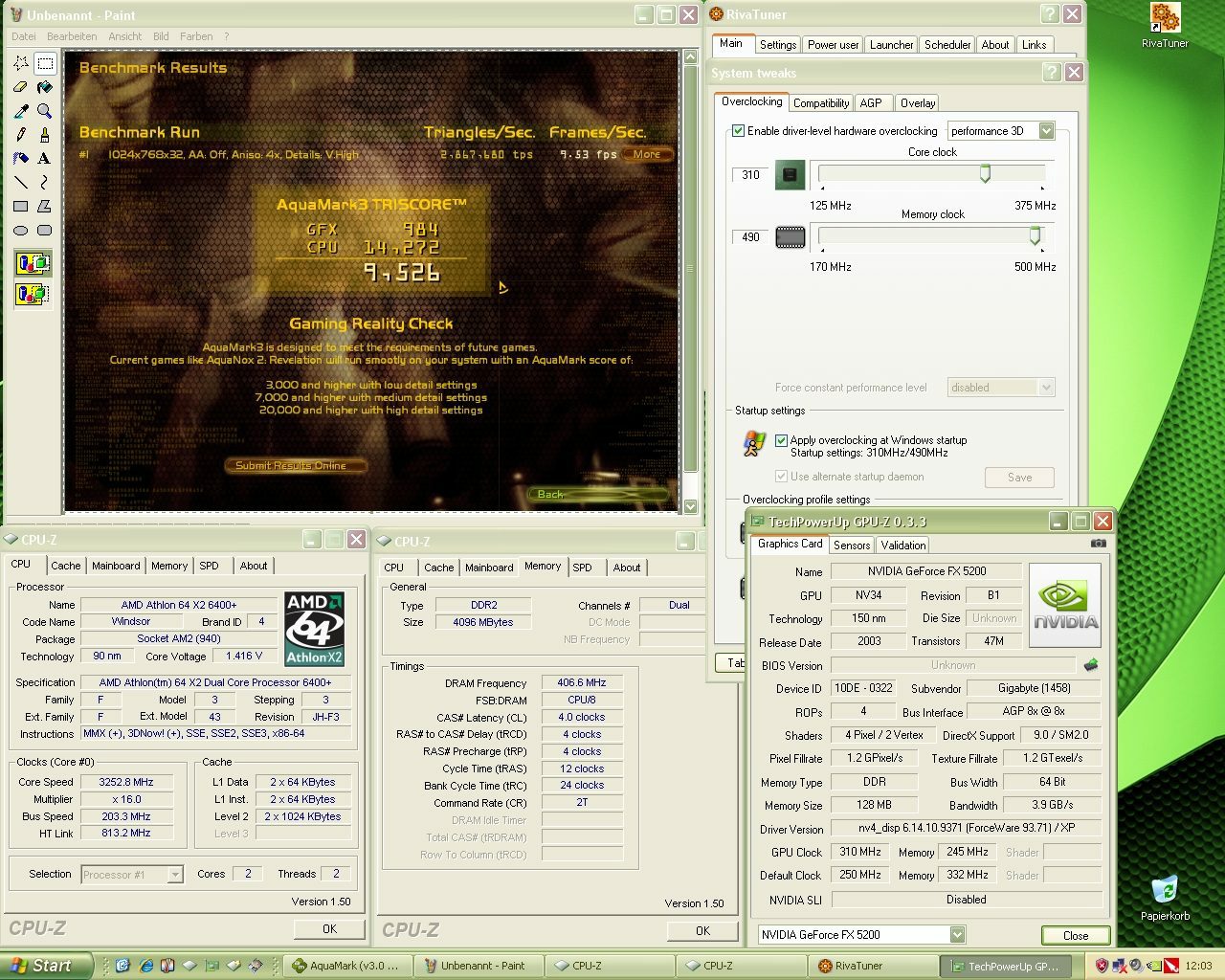Screen dimensions: 1225x980
Task: Toggle Enable driver-level hardware overclocking checkbox
Action: coord(738,131)
